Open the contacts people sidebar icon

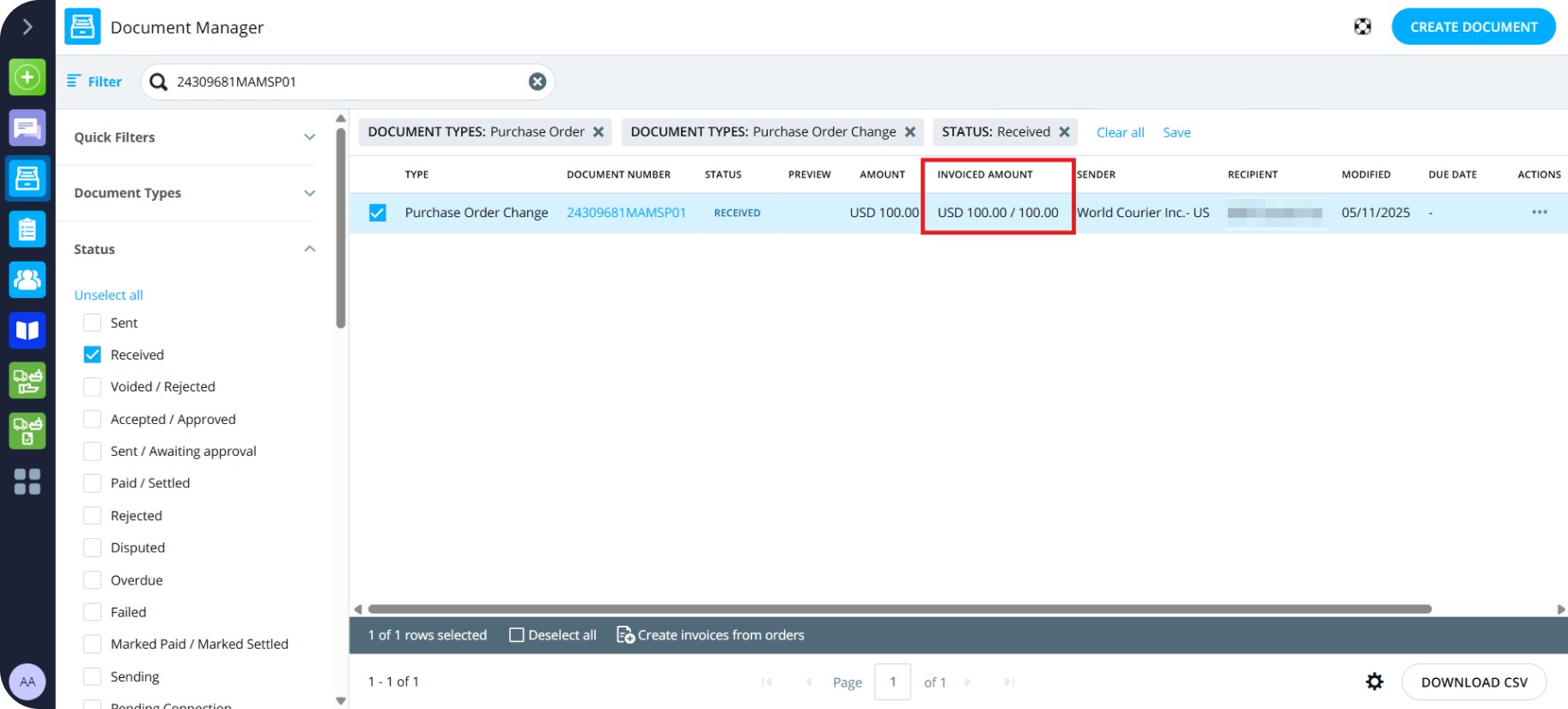[27, 280]
